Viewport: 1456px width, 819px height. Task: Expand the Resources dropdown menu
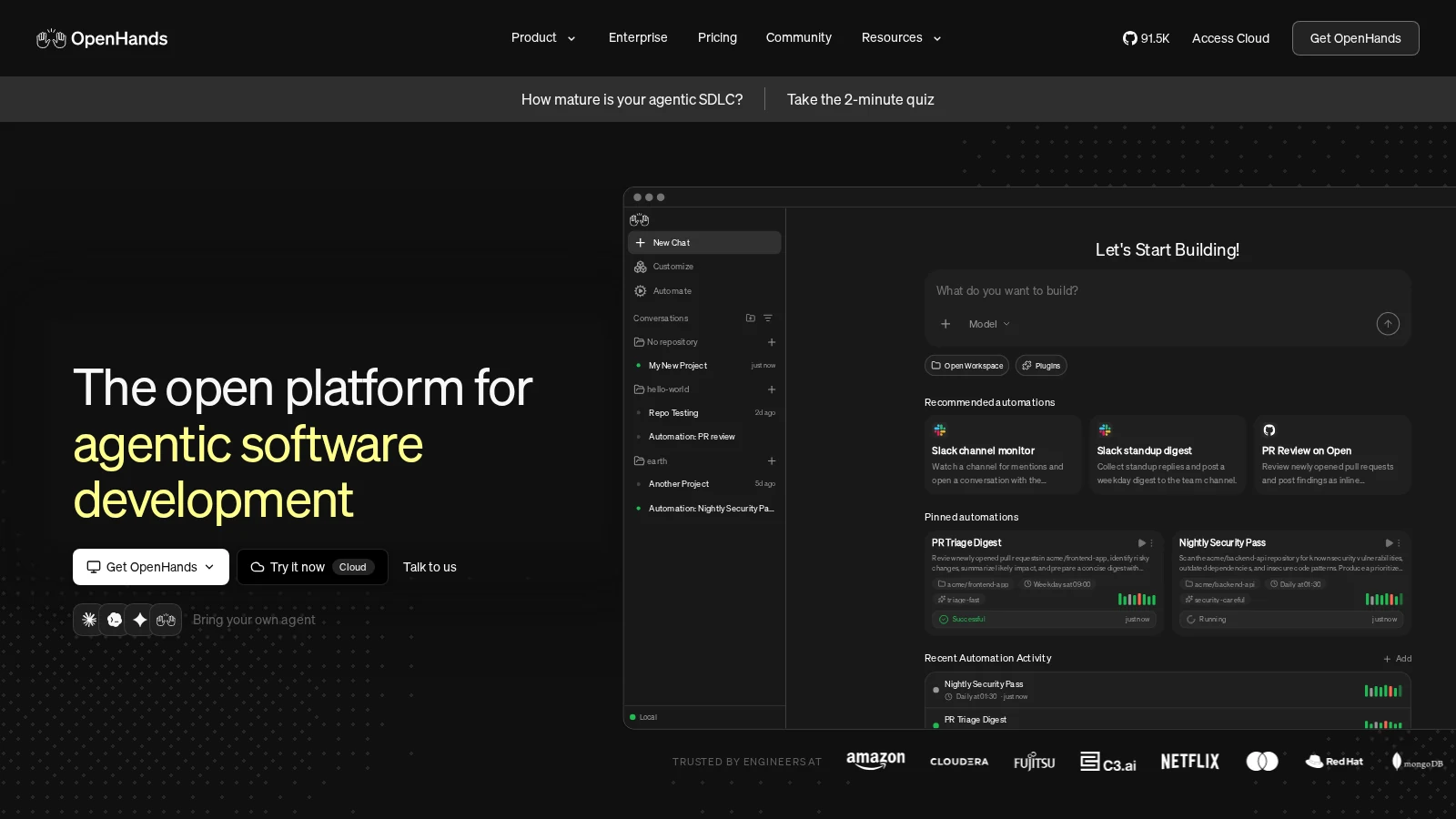[901, 37]
